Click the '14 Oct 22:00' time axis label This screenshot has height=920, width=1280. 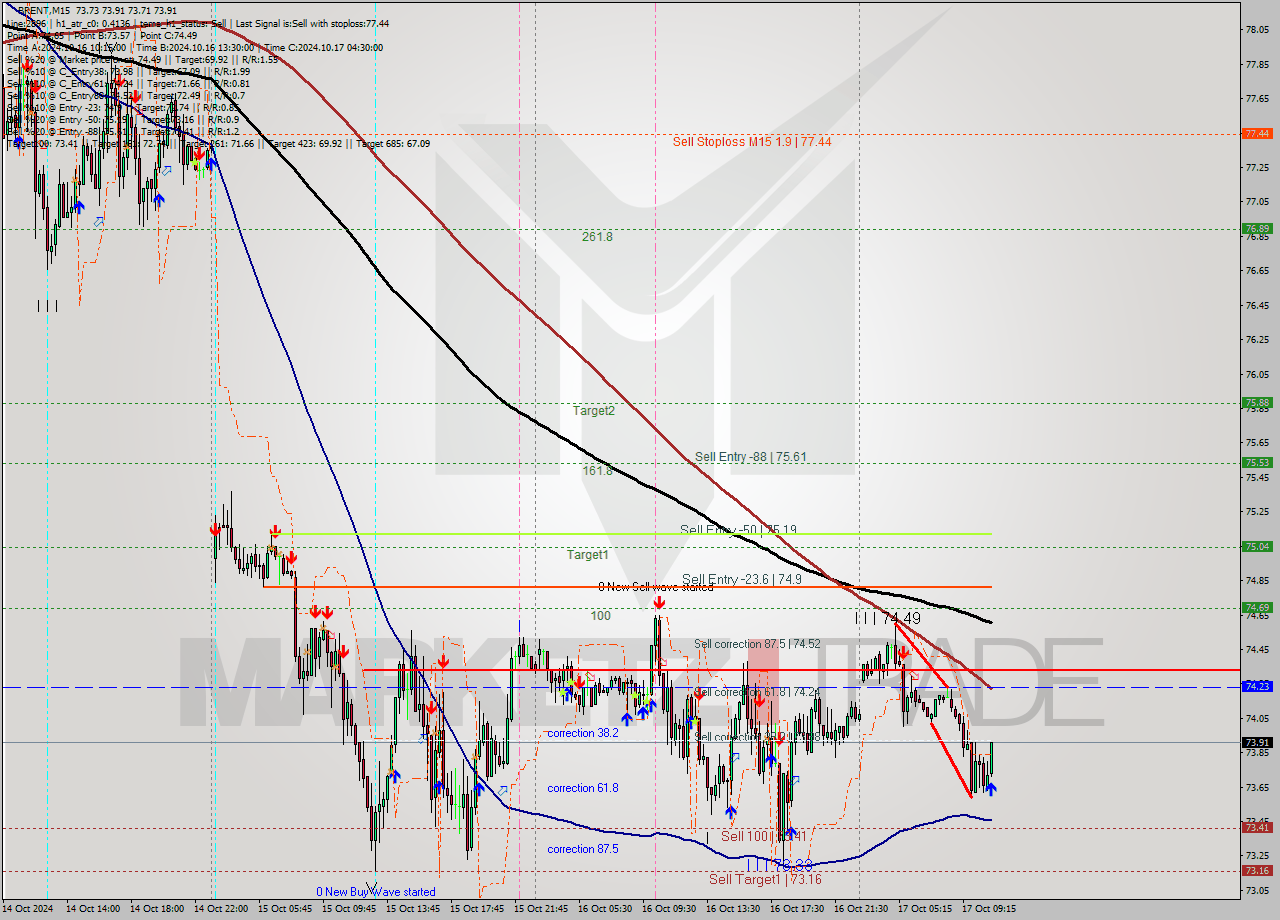(221, 909)
